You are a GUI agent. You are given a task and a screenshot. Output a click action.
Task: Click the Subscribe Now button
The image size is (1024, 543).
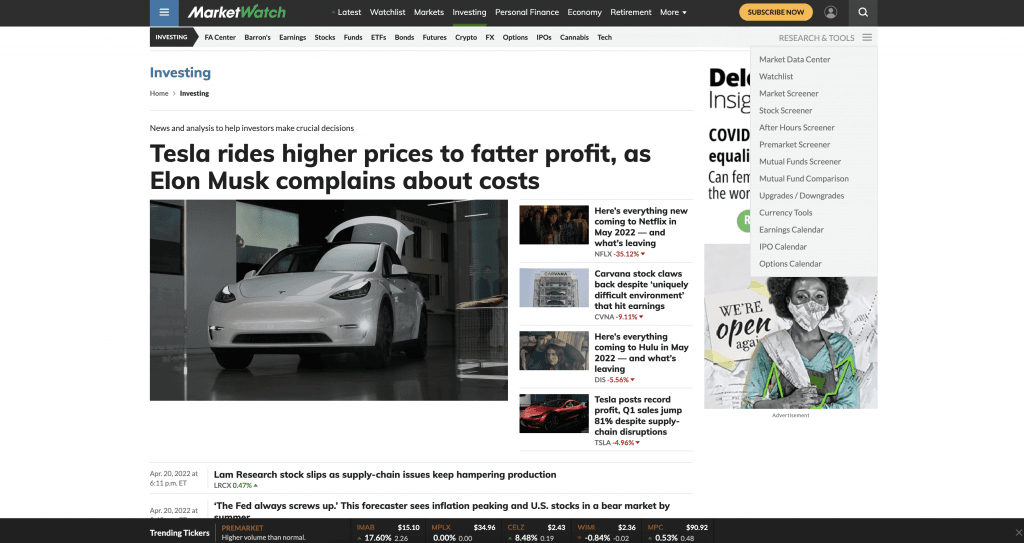pos(776,12)
